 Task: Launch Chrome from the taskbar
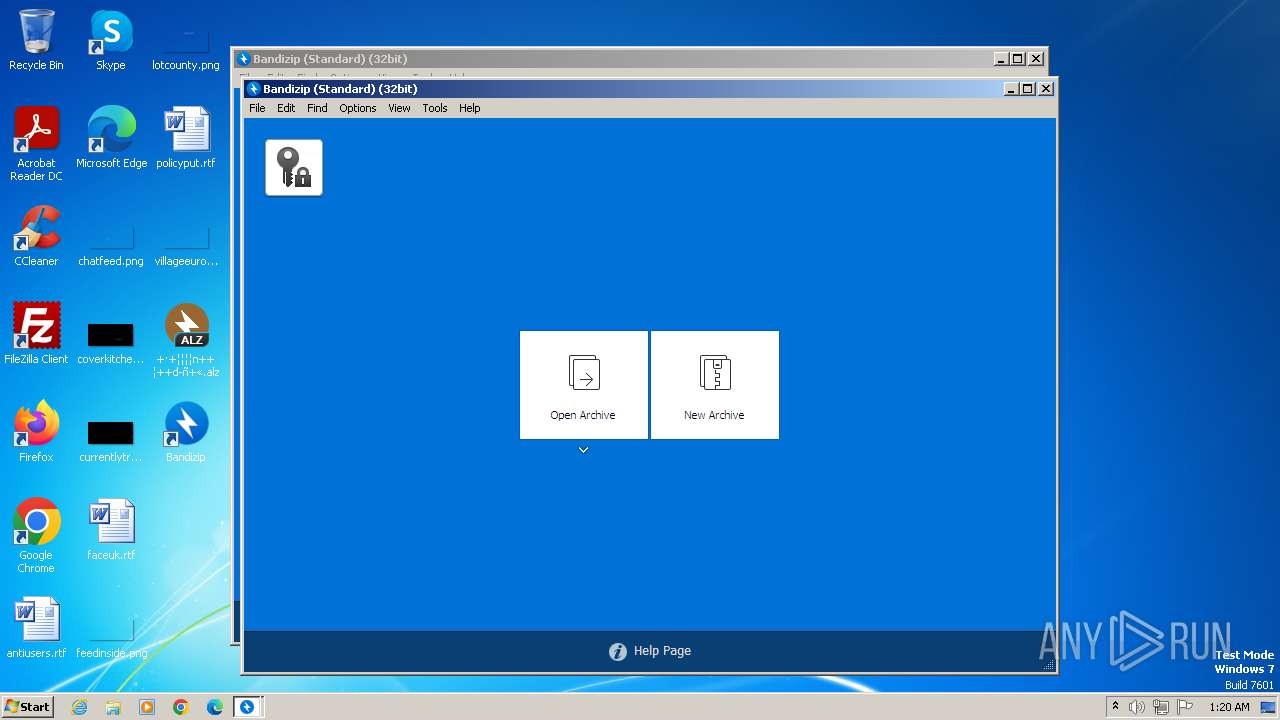[x=181, y=707]
